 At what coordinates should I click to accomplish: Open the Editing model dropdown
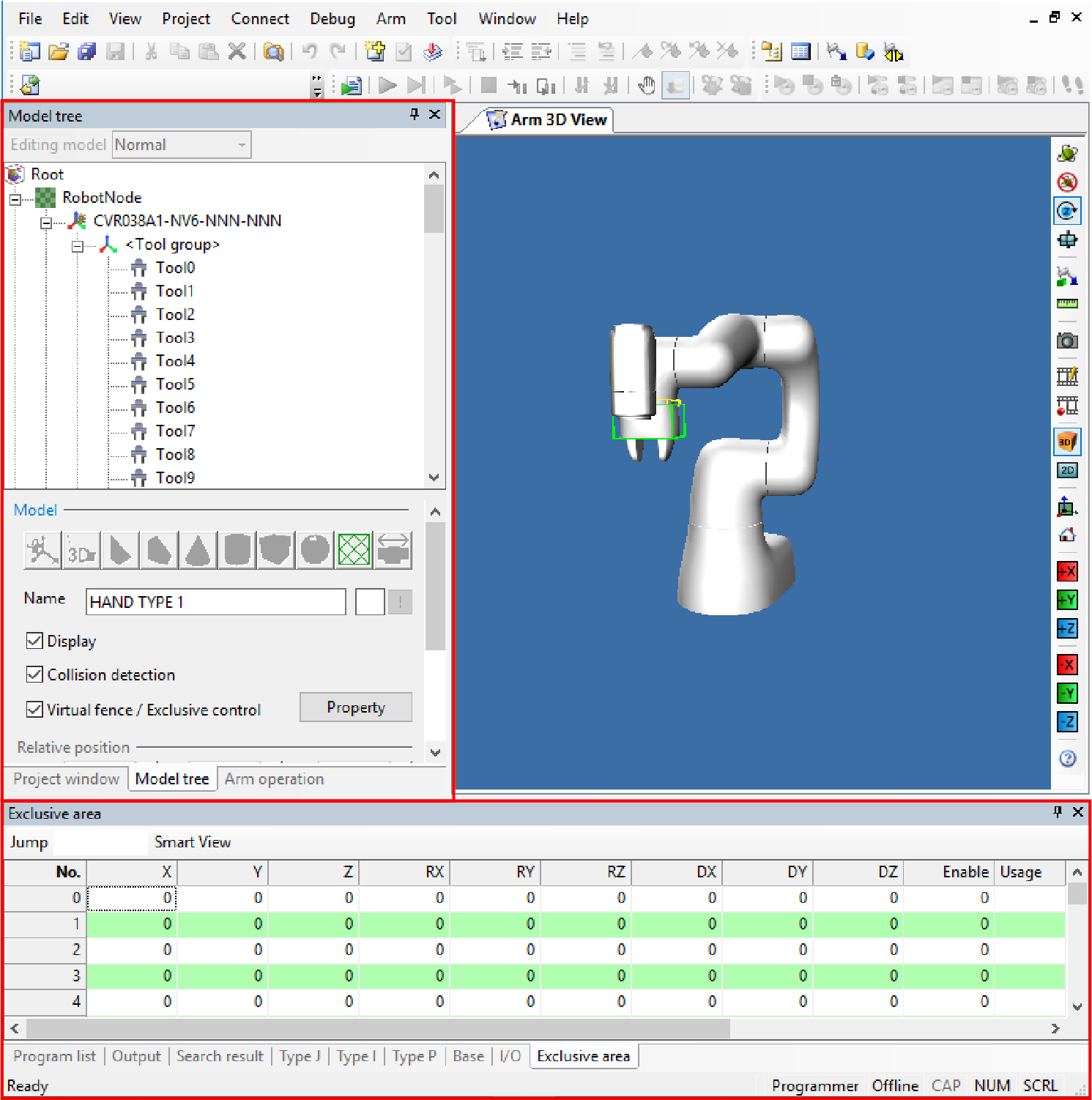tap(182, 145)
